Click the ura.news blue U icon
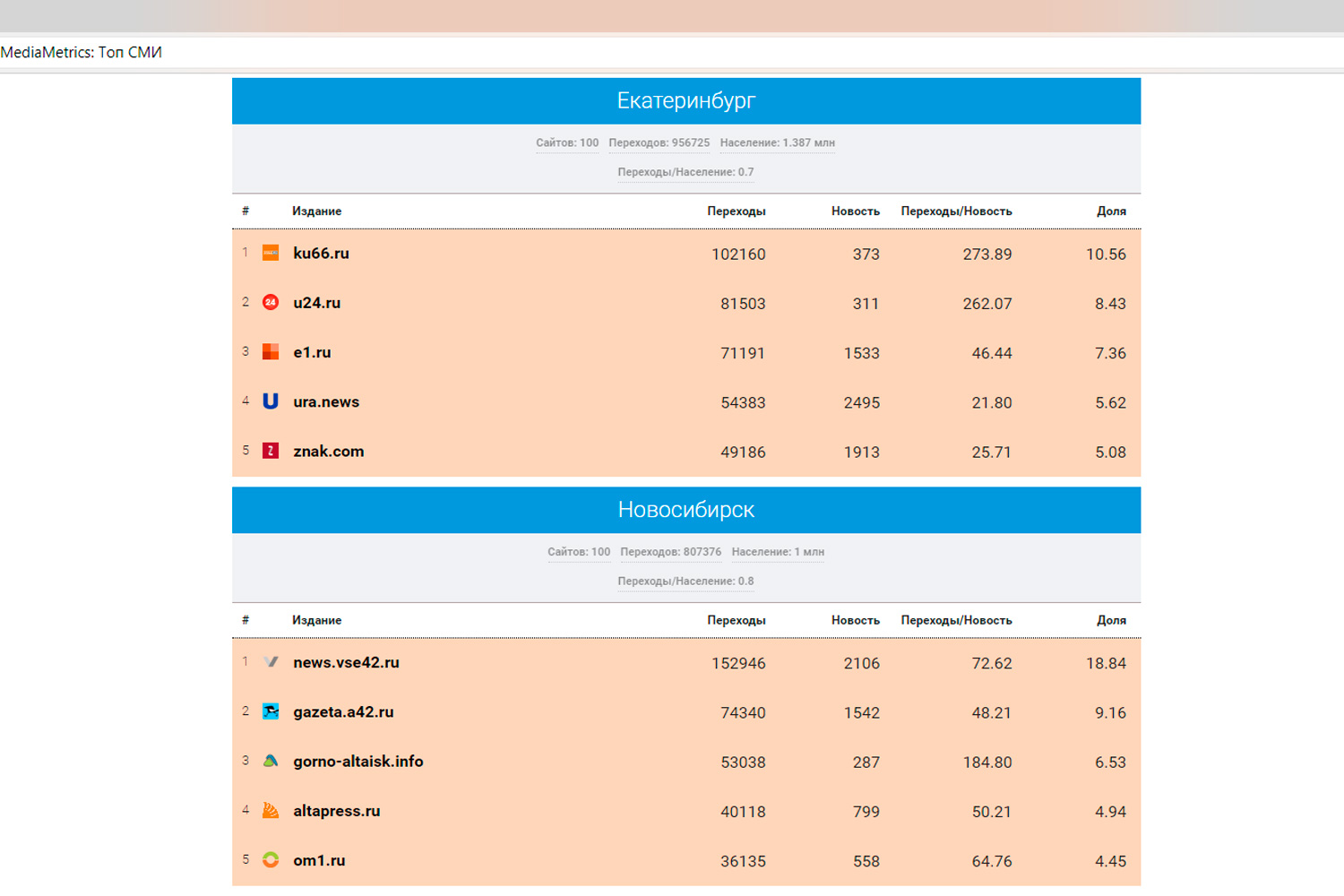The height and width of the screenshot is (896, 1344). point(271,401)
